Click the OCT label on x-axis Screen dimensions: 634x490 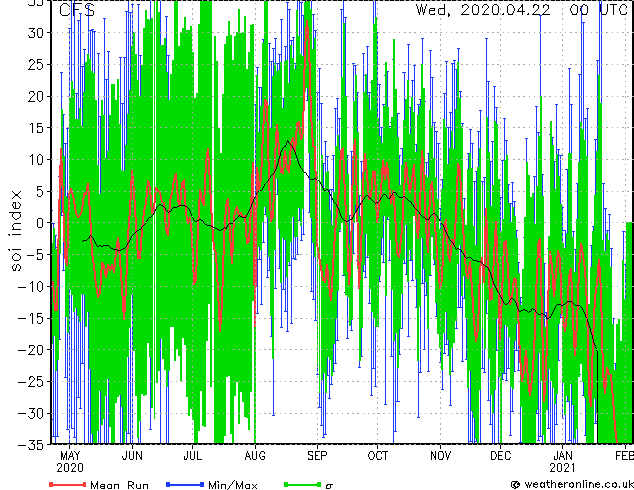coord(378,456)
